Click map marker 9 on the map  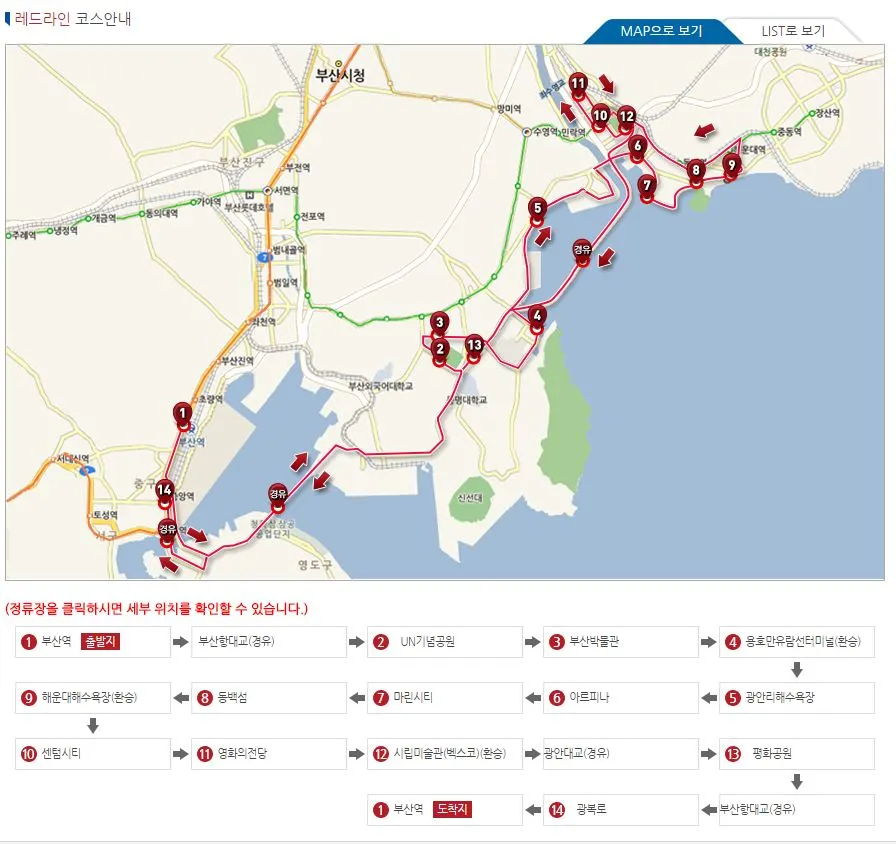tap(731, 168)
